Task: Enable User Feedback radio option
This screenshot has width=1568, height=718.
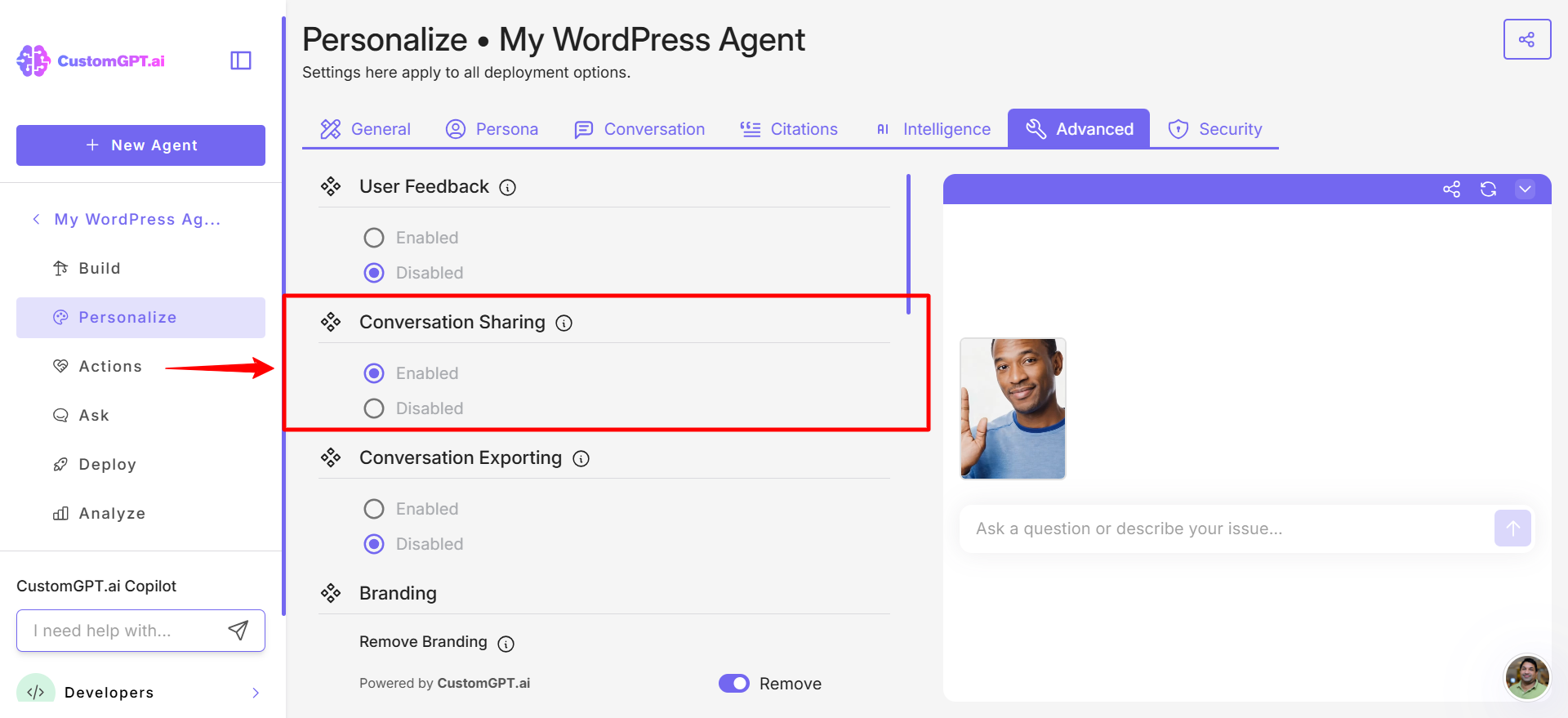Action: [374, 238]
